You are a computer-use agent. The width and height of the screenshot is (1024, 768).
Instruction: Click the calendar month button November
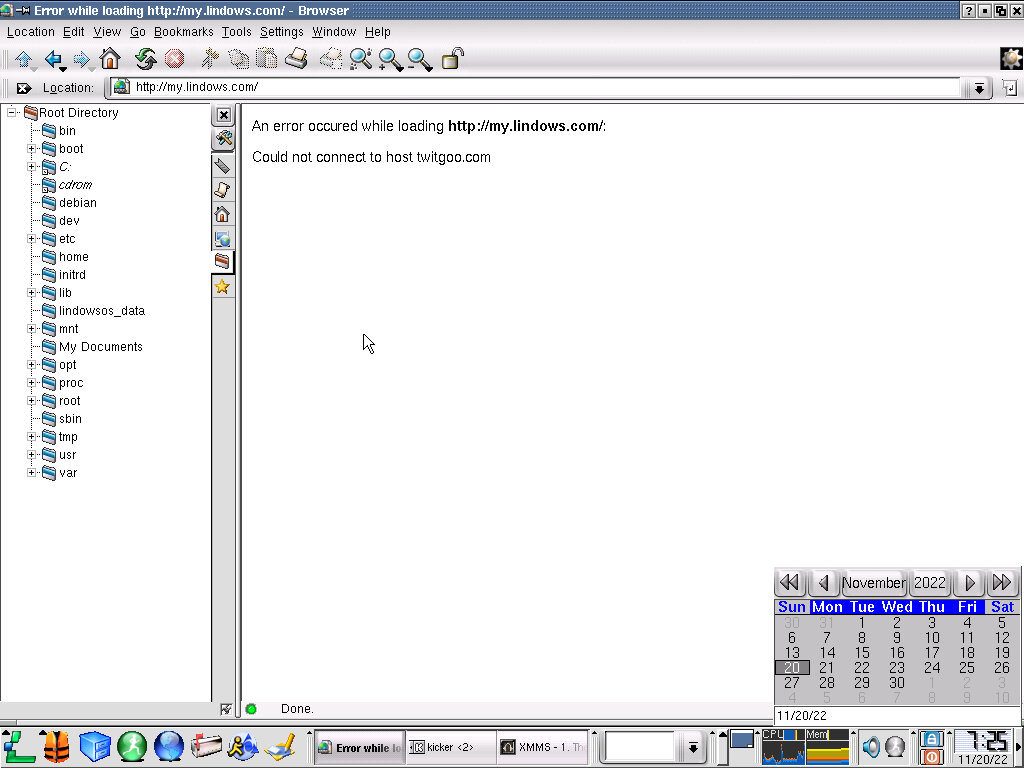pyautogui.click(x=873, y=583)
